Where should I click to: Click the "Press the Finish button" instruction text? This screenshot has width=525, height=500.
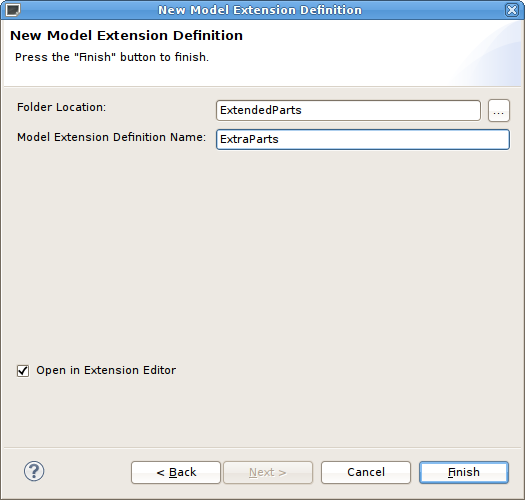[x=112, y=57]
